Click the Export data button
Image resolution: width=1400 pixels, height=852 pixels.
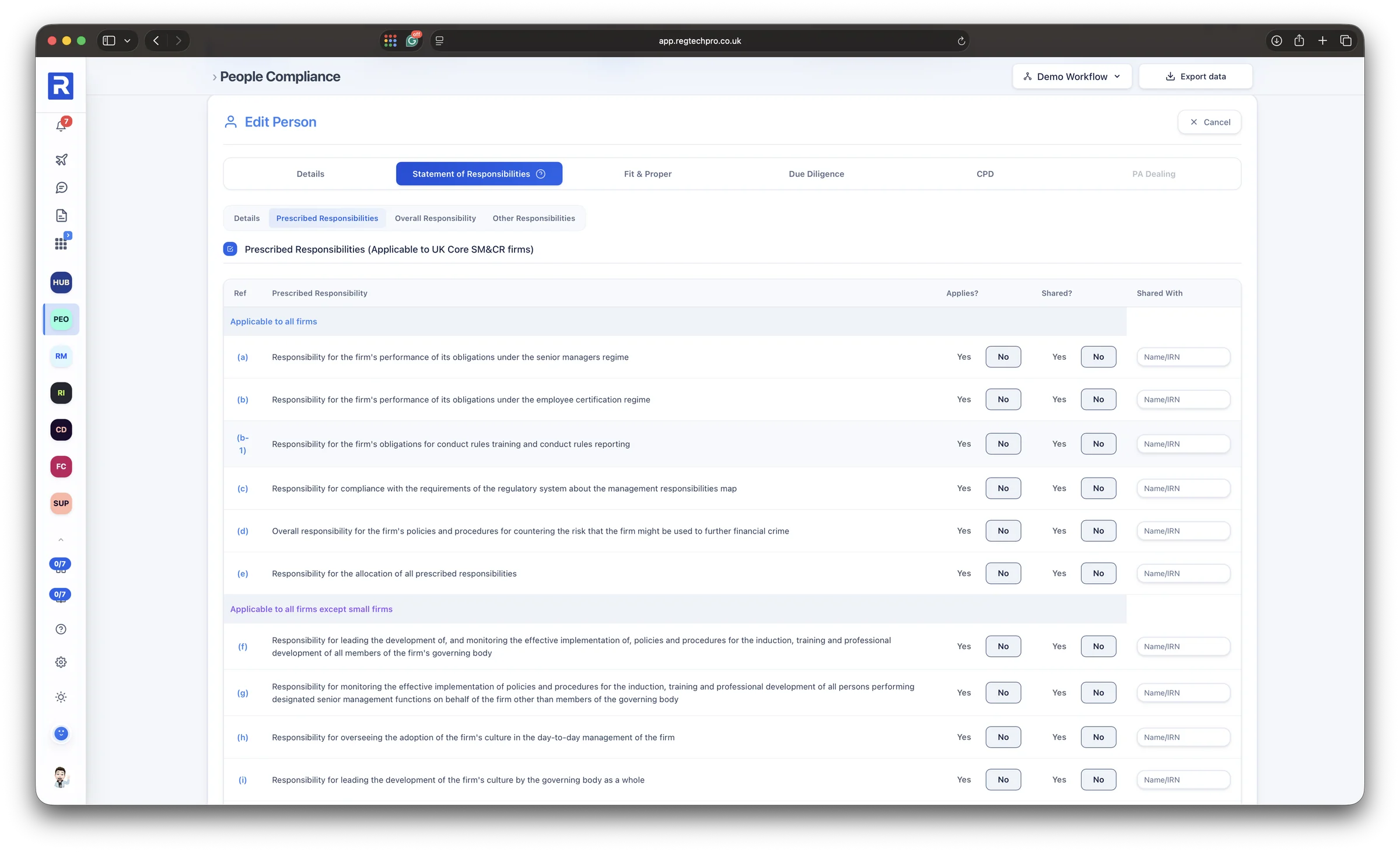(1195, 76)
